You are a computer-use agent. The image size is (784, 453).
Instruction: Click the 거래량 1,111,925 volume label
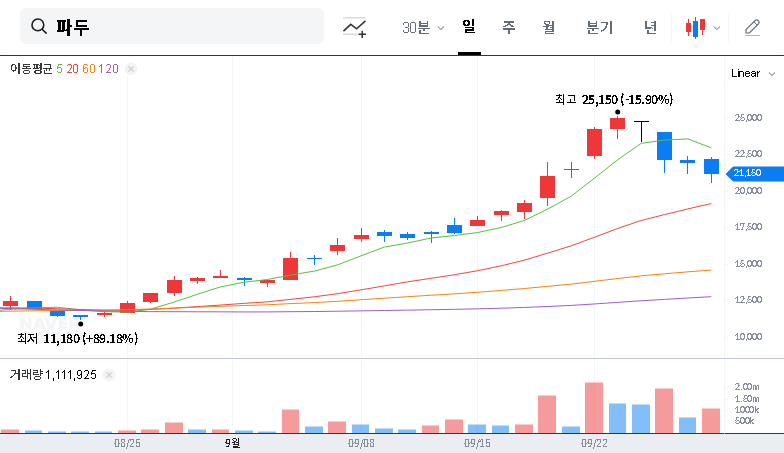(53, 374)
